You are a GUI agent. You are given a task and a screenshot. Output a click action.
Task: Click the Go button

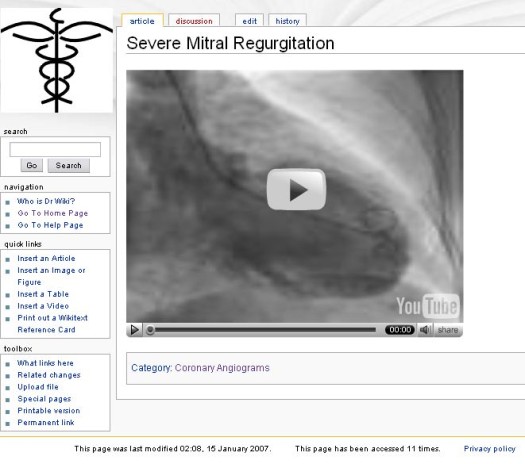(32, 165)
